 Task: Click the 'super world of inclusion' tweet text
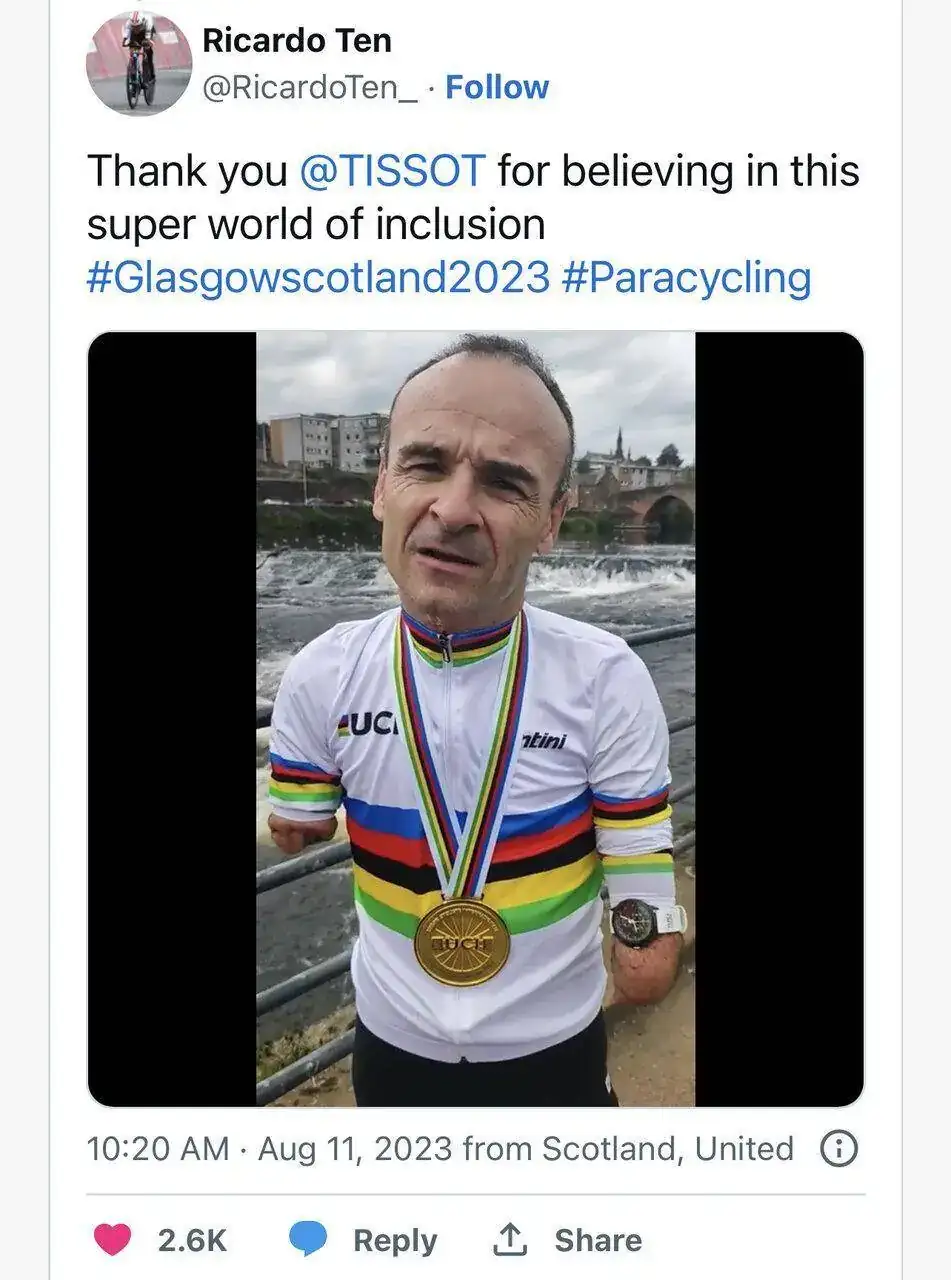click(x=316, y=224)
